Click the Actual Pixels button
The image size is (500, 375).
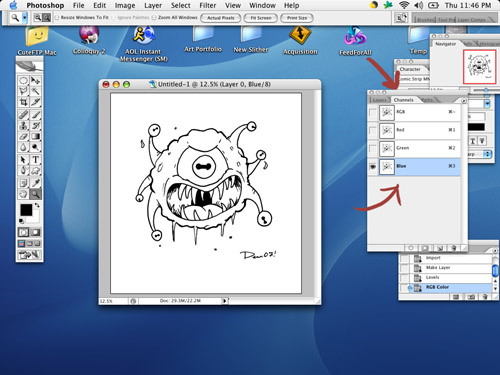point(221,18)
